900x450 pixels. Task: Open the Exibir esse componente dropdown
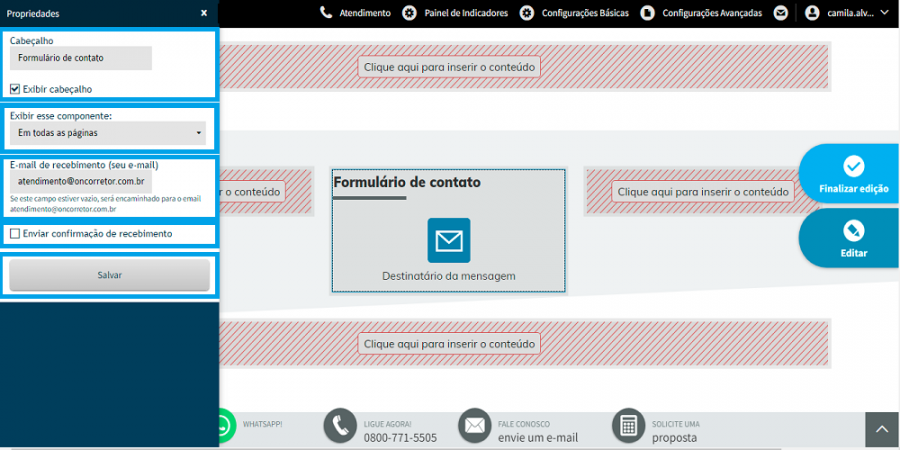pyautogui.click(x=108, y=133)
